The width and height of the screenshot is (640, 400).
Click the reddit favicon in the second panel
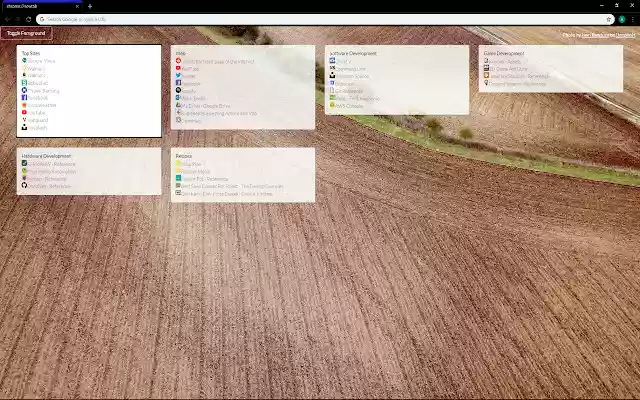click(x=178, y=61)
